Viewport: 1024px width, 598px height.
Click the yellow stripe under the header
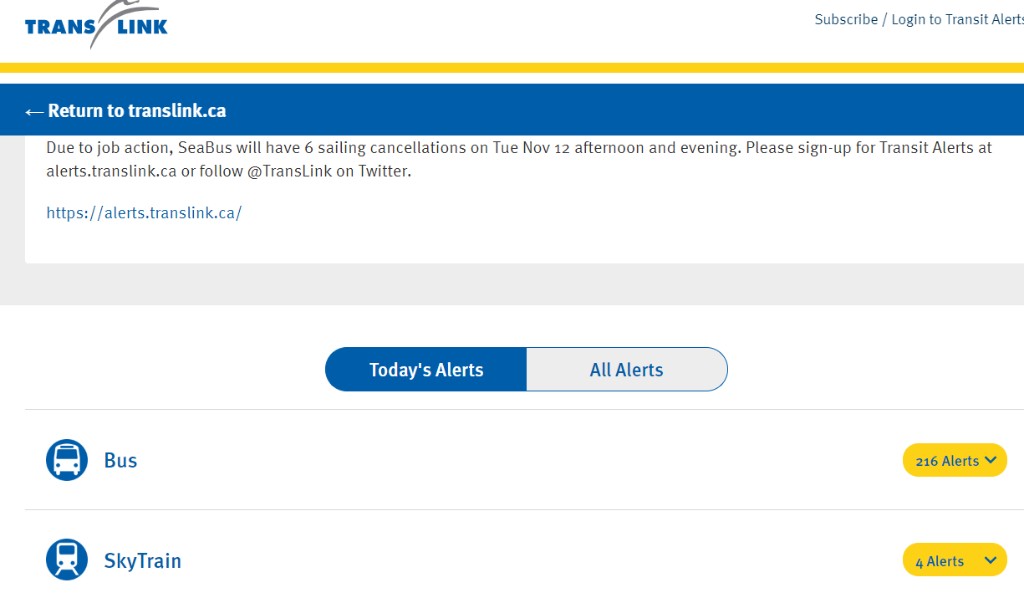(x=512, y=68)
